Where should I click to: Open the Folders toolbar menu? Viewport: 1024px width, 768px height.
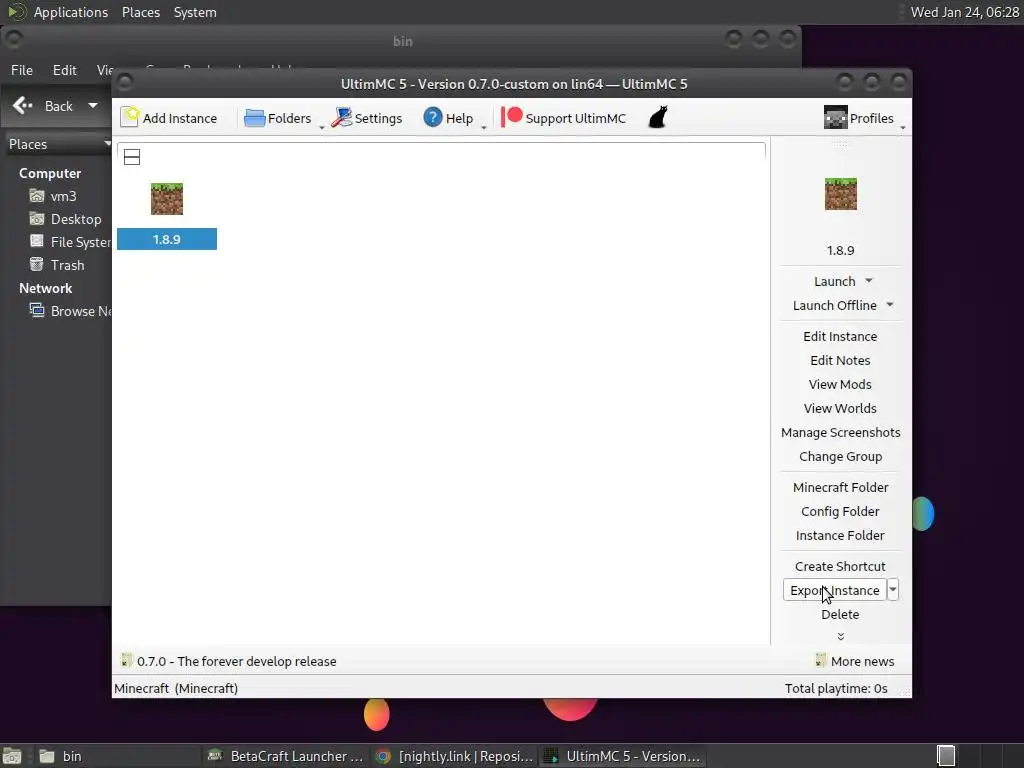pyautogui.click(x=278, y=118)
